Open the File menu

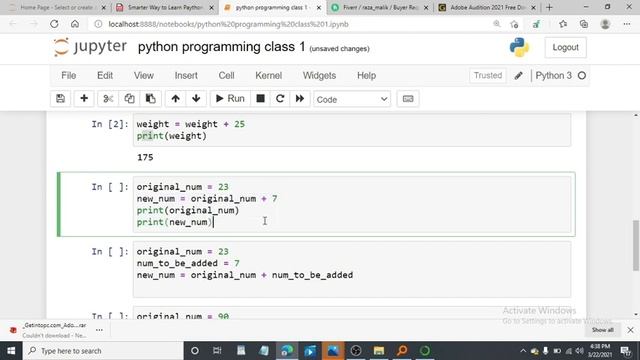(69, 76)
